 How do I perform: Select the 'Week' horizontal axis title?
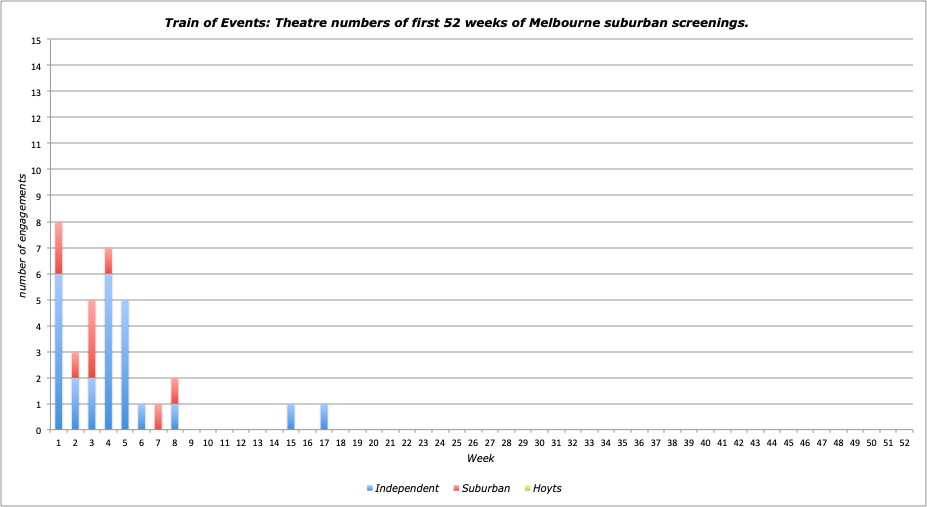pos(480,458)
